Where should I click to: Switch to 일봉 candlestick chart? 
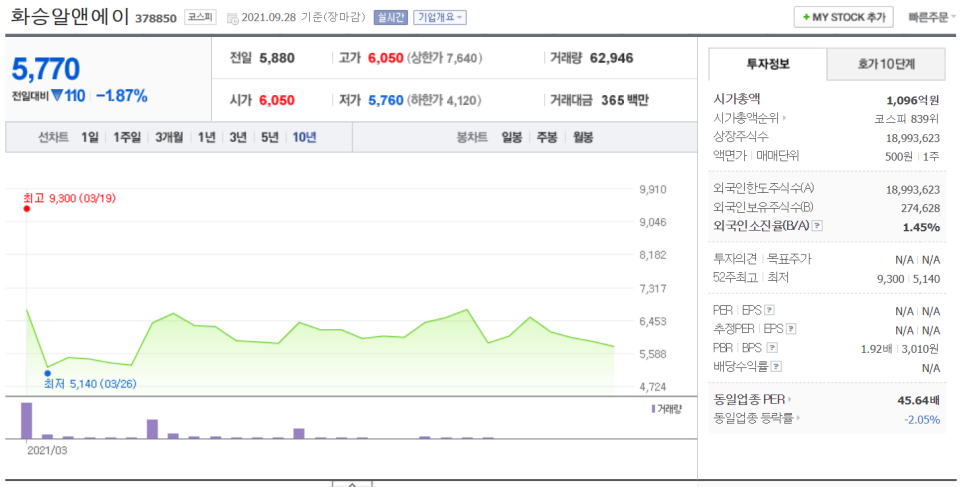click(x=511, y=137)
